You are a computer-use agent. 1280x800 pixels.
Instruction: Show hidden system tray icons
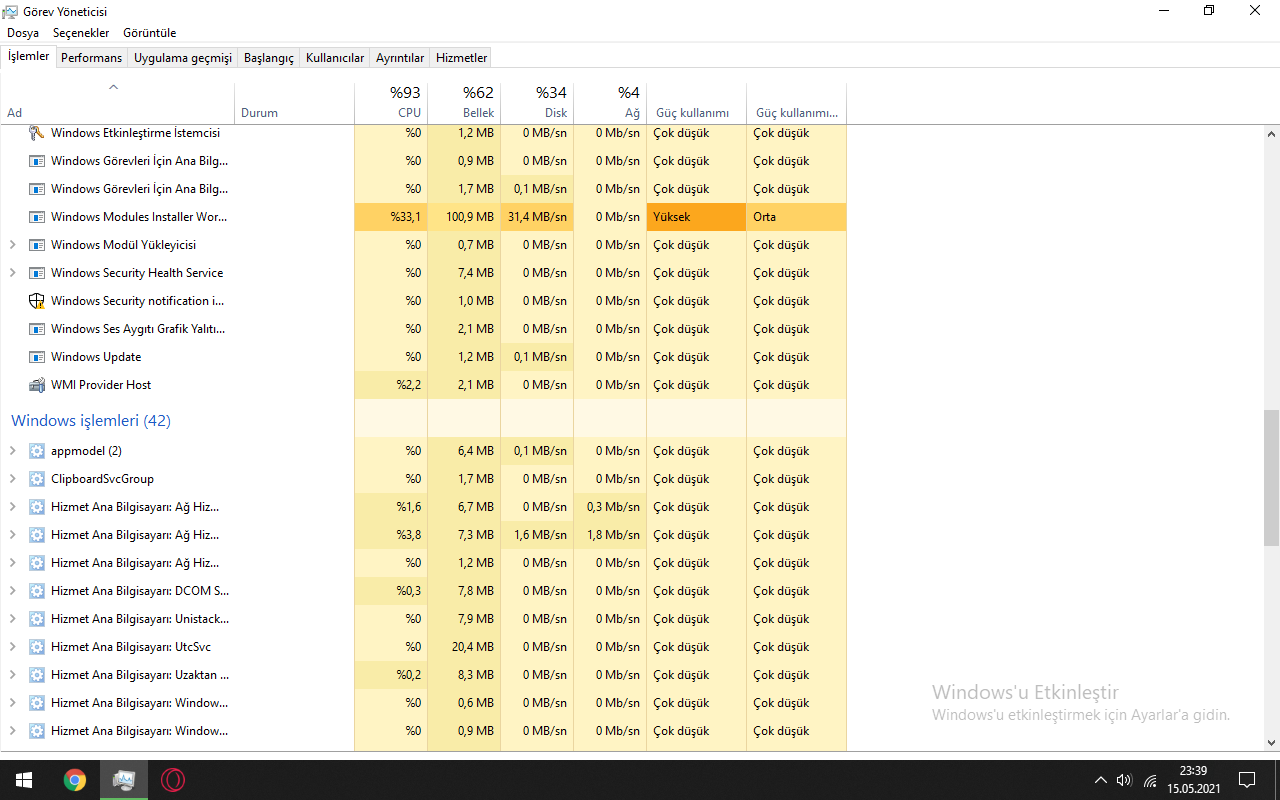[1100, 780]
